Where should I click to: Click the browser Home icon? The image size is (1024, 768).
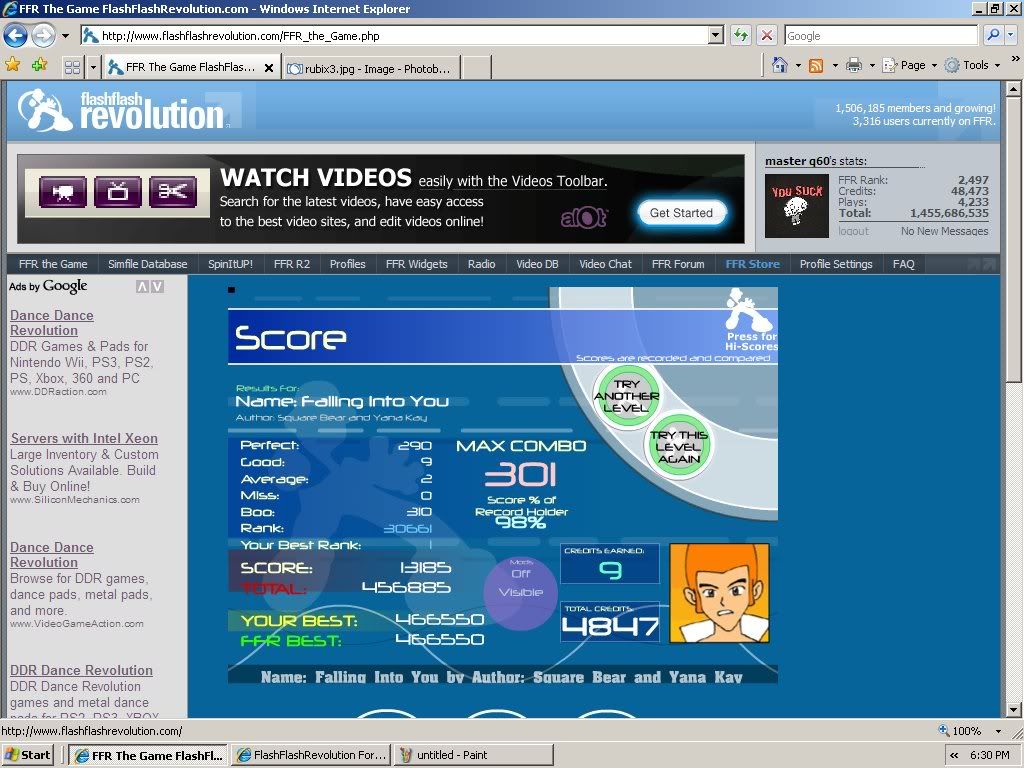tap(780, 65)
